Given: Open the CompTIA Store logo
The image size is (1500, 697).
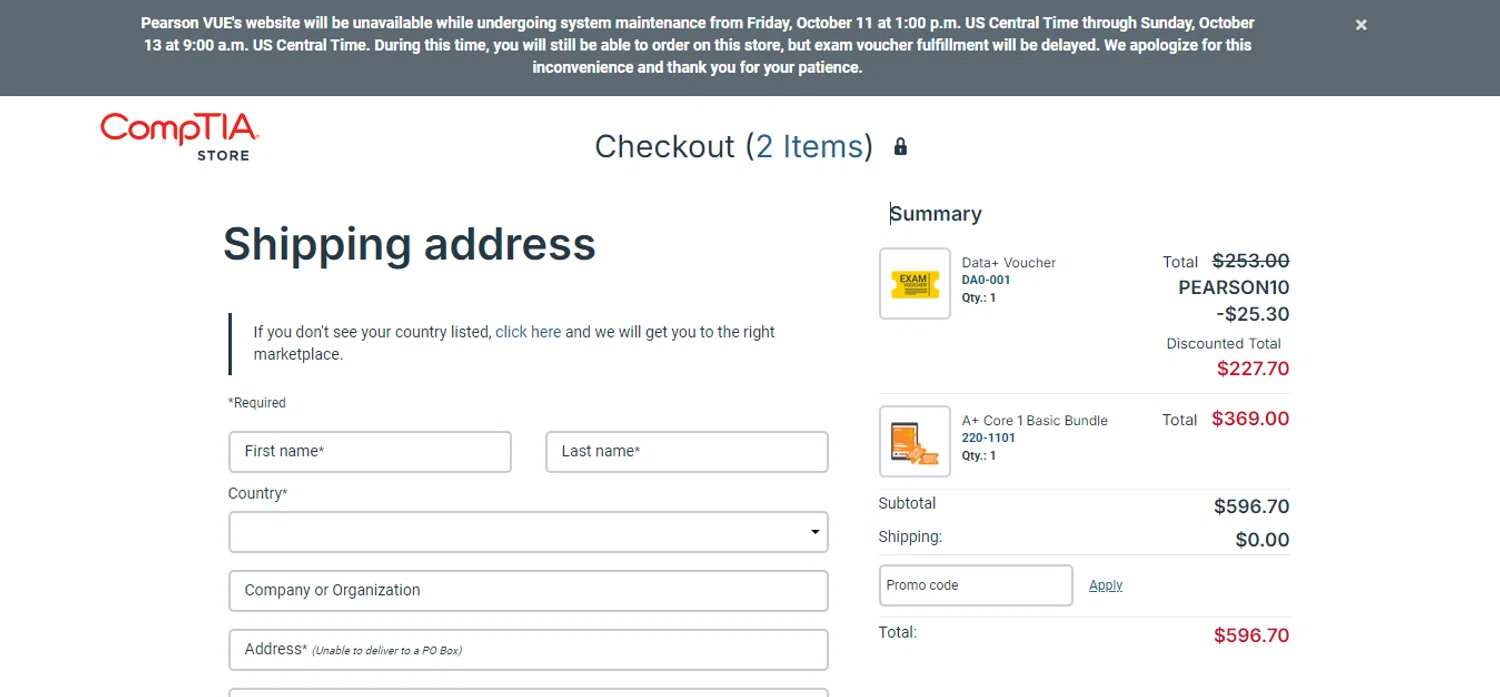Looking at the screenshot, I should coord(179,136).
